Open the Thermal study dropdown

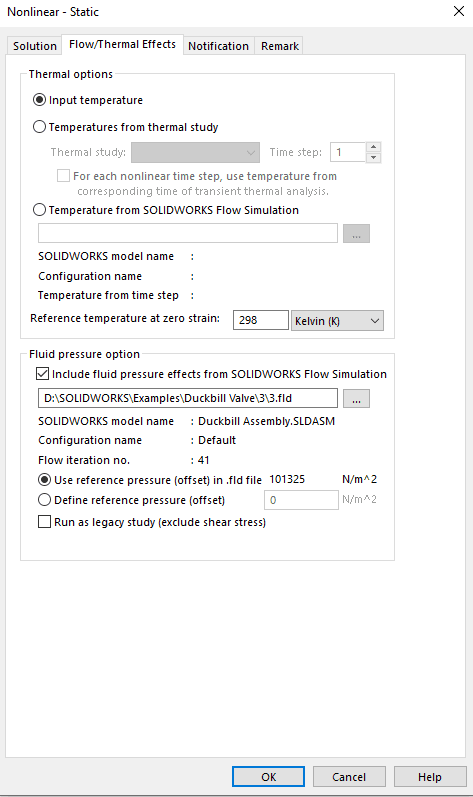(x=196, y=152)
